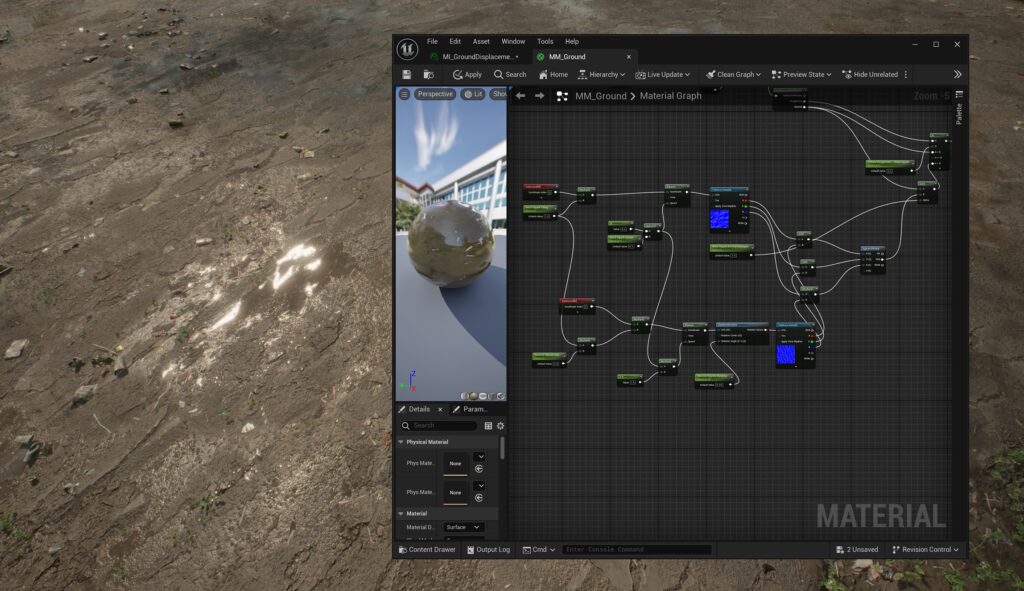
Task: Click the Save asset floppy disk icon
Action: [407, 74]
